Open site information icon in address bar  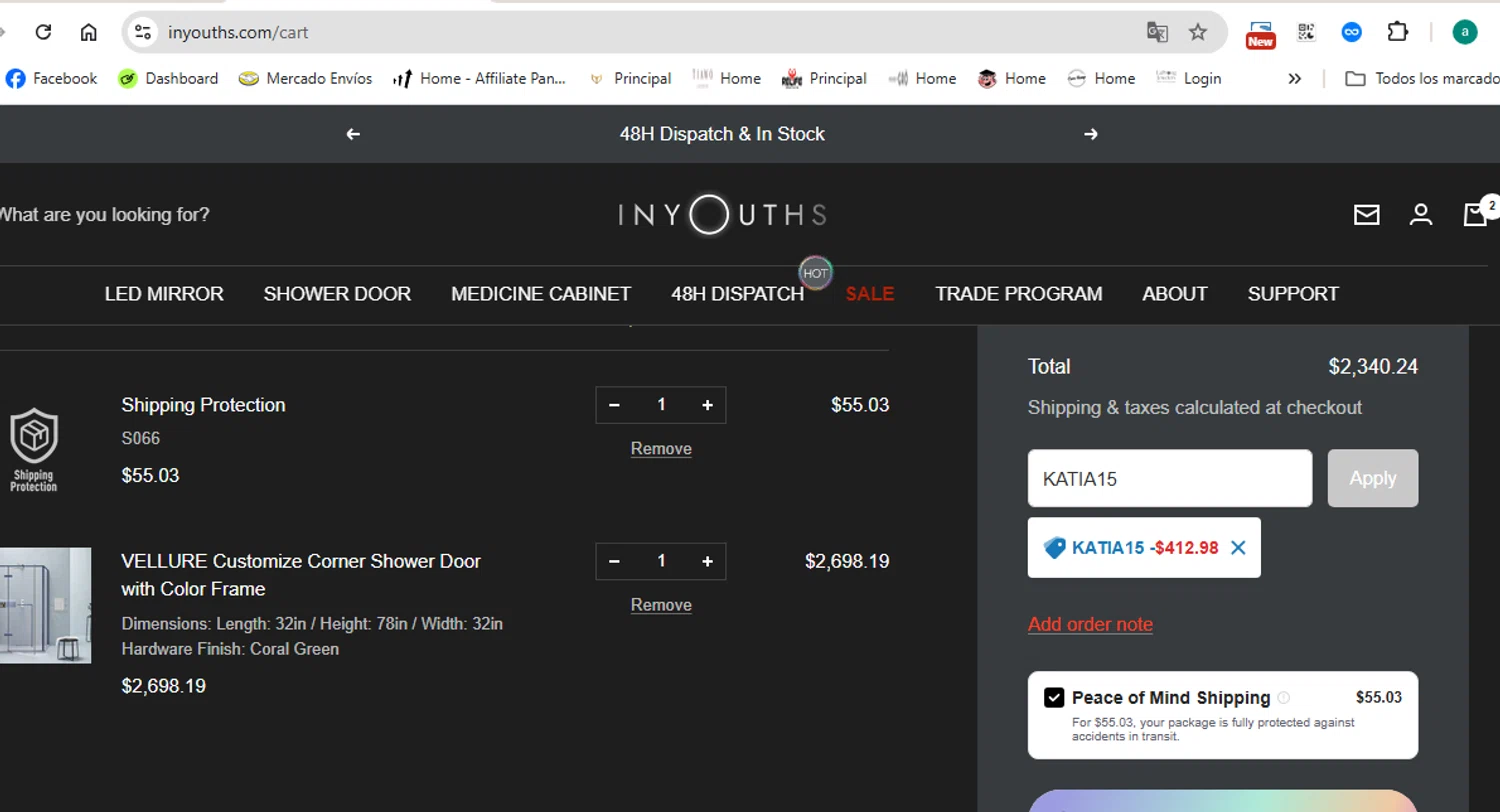[144, 32]
